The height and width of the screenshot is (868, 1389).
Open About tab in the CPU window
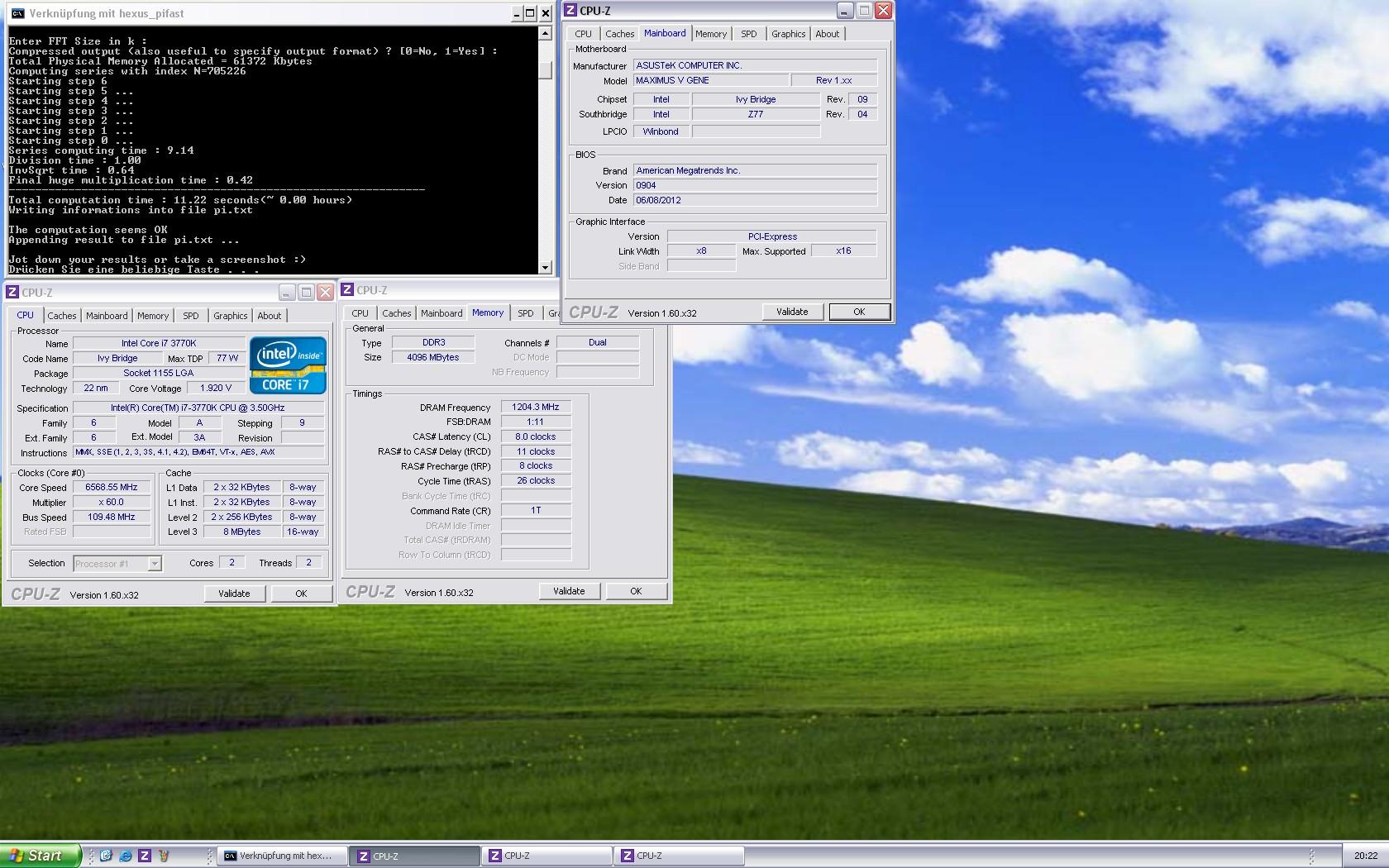pos(269,316)
